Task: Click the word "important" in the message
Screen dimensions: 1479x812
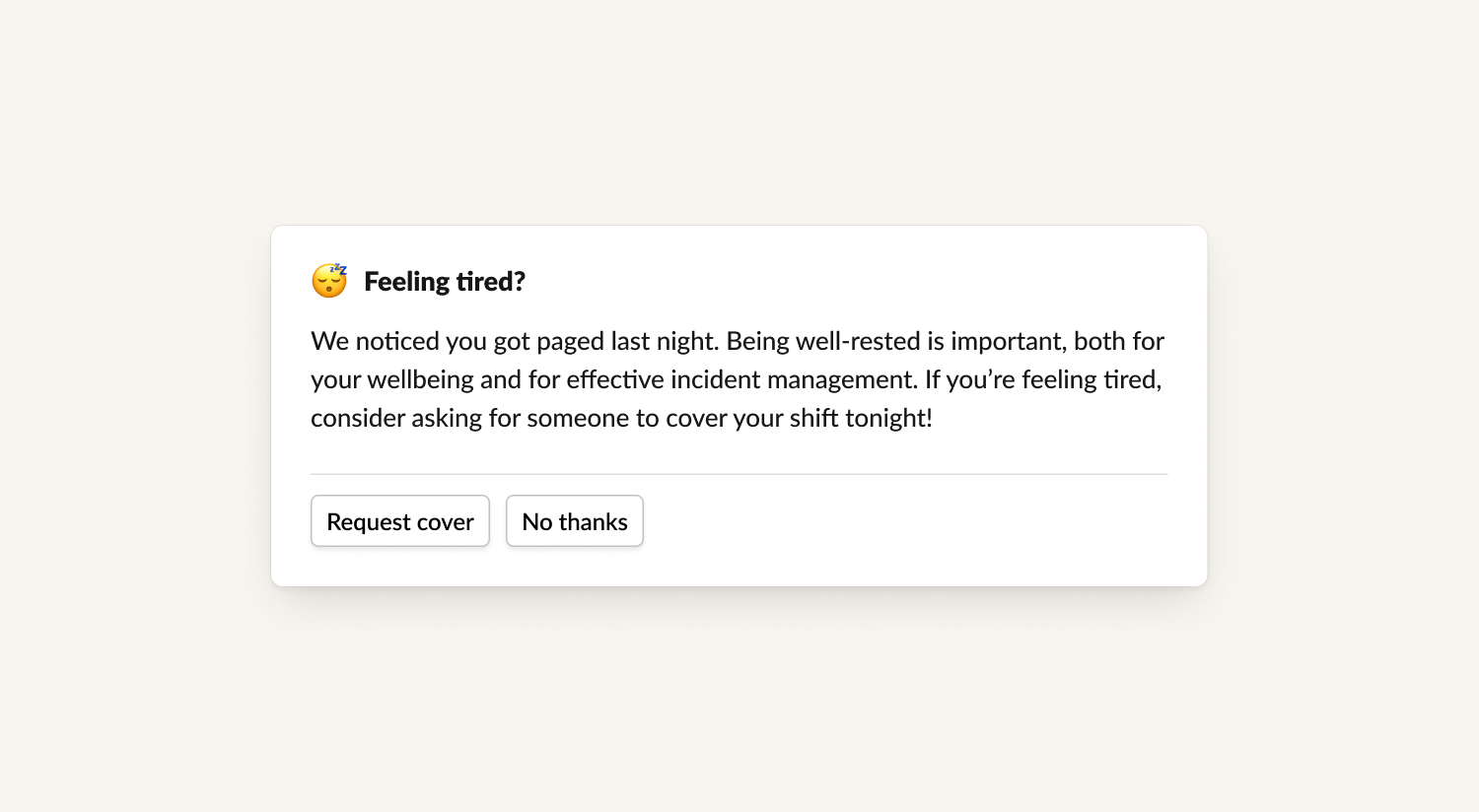Action: click(x=1008, y=341)
